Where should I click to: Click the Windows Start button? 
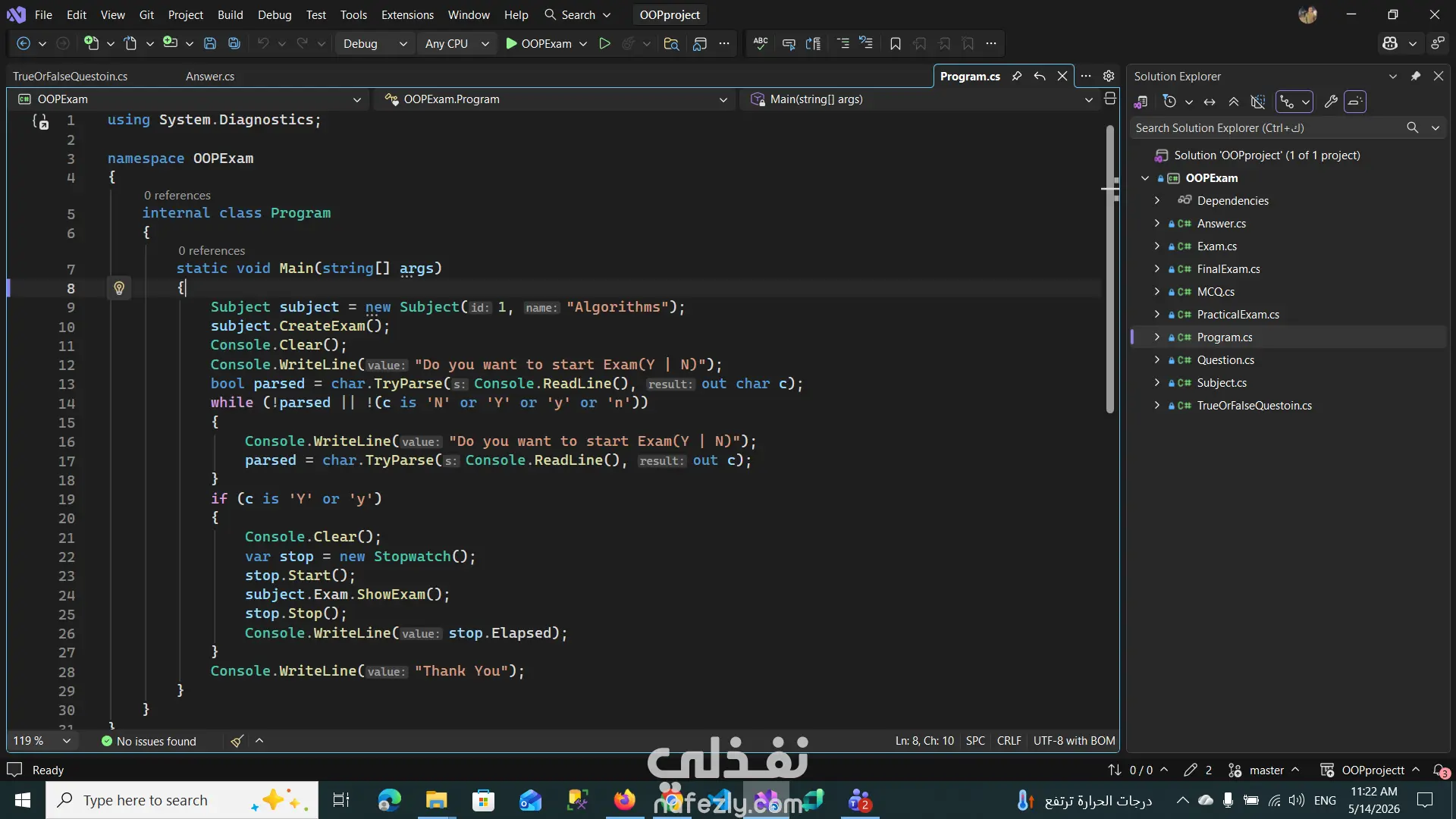[x=23, y=800]
